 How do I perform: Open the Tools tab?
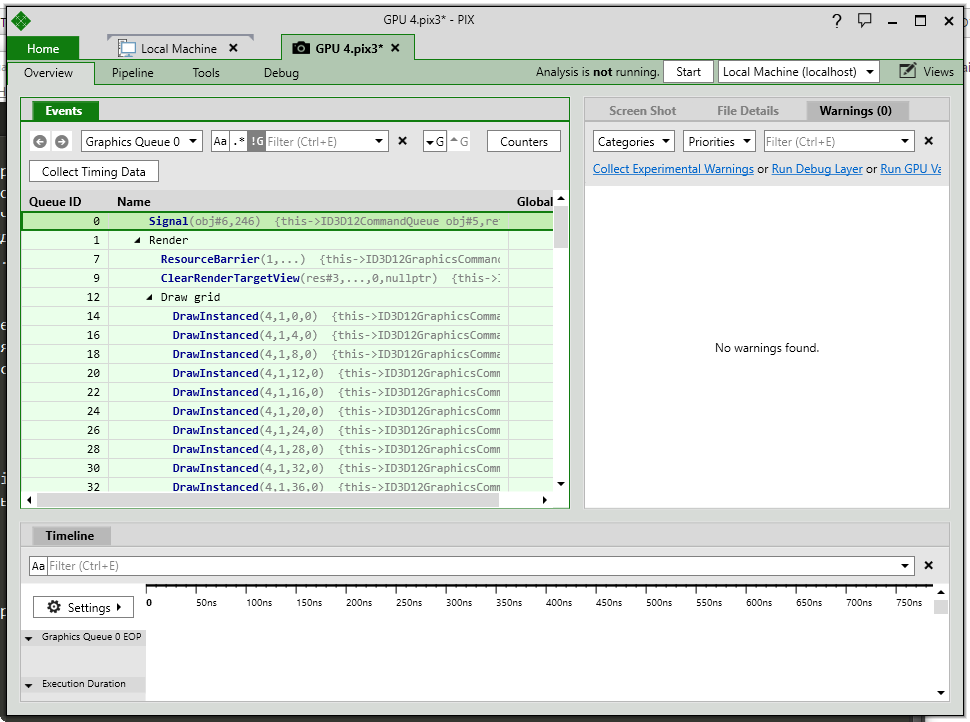click(206, 72)
